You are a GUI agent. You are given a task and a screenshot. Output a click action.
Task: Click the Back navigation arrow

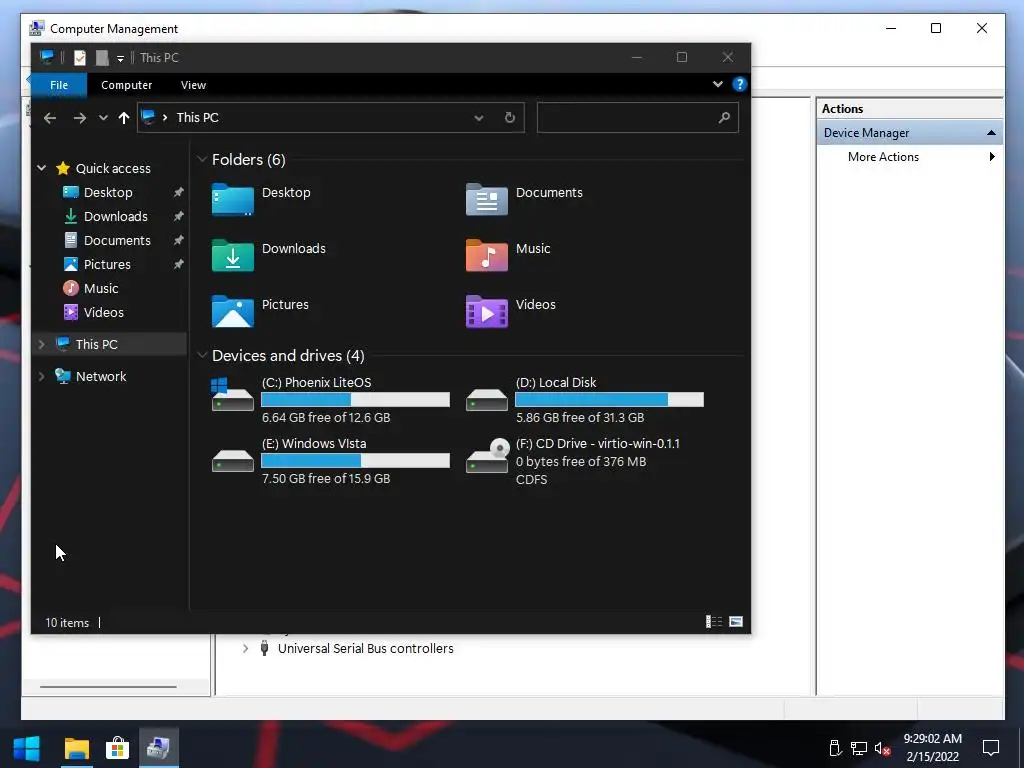(50, 118)
